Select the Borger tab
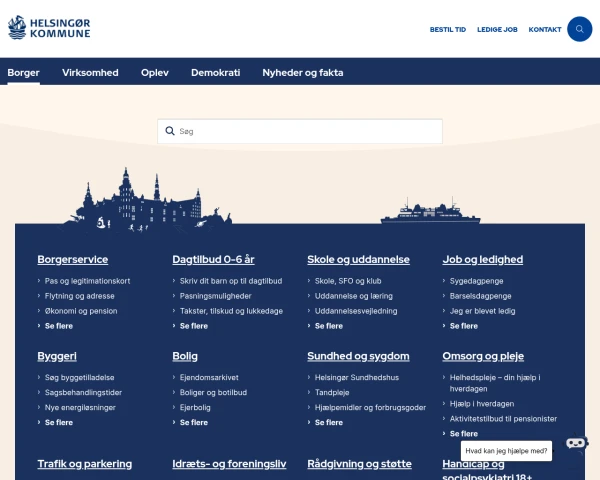 23,72
